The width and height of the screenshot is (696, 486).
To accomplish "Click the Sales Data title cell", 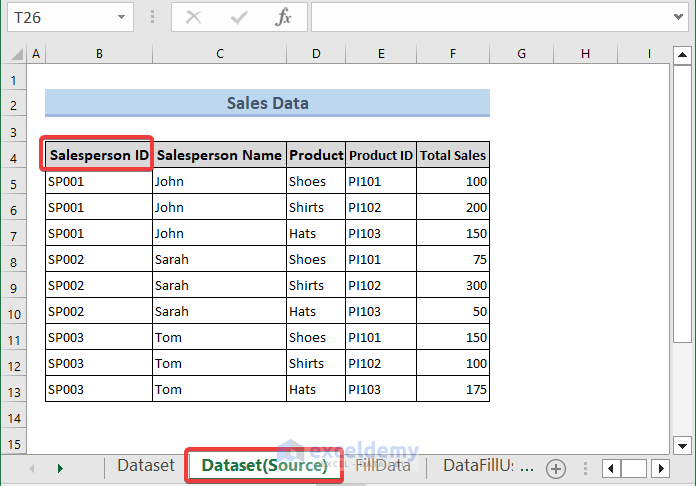I will click(x=267, y=103).
